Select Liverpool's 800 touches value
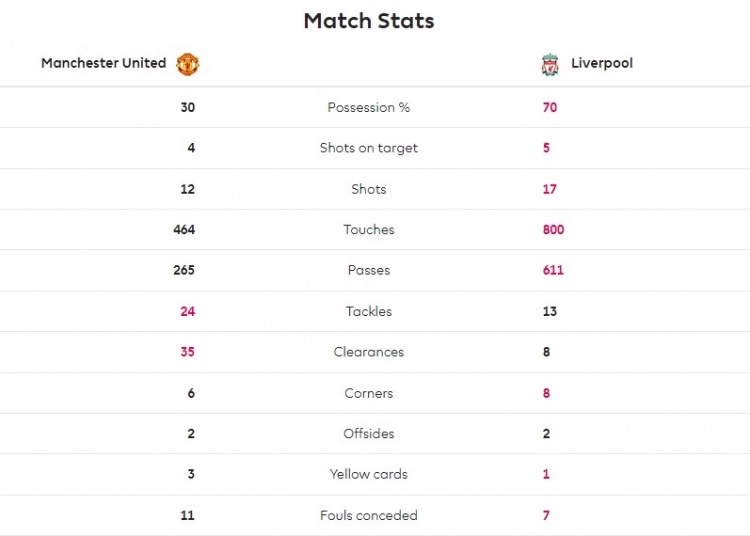 553,230
